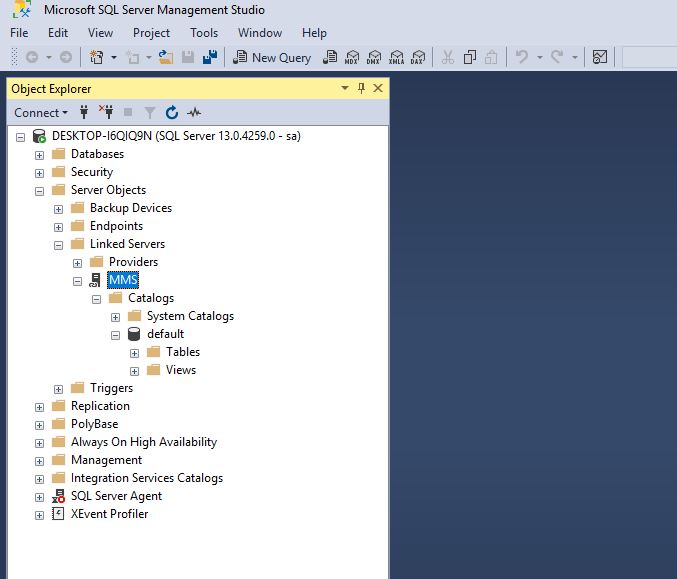The width and height of the screenshot is (677, 579).
Task: Pin the Object Explorer panel
Action: [361, 89]
